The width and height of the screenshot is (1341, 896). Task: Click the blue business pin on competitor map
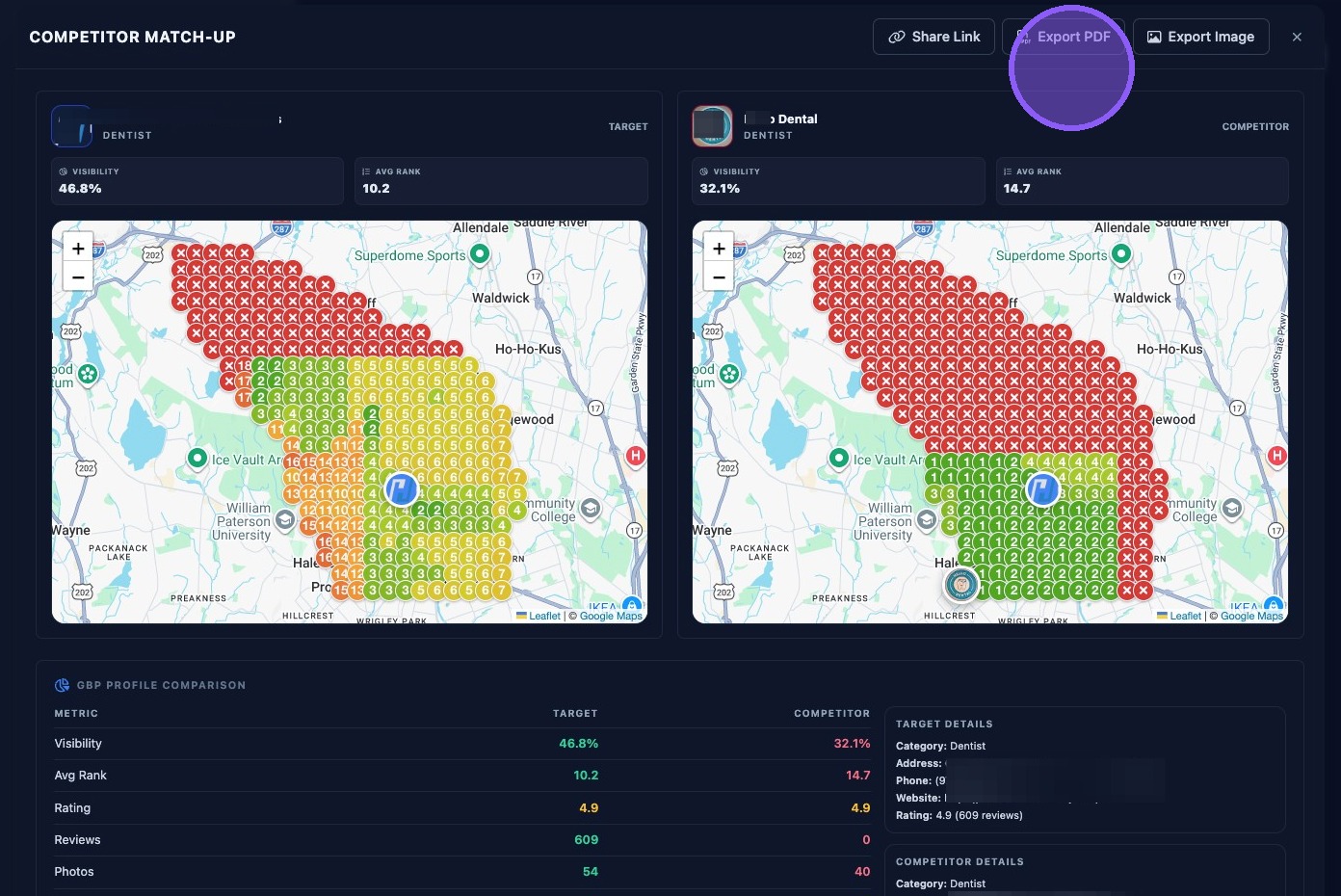tap(1042, 488)
